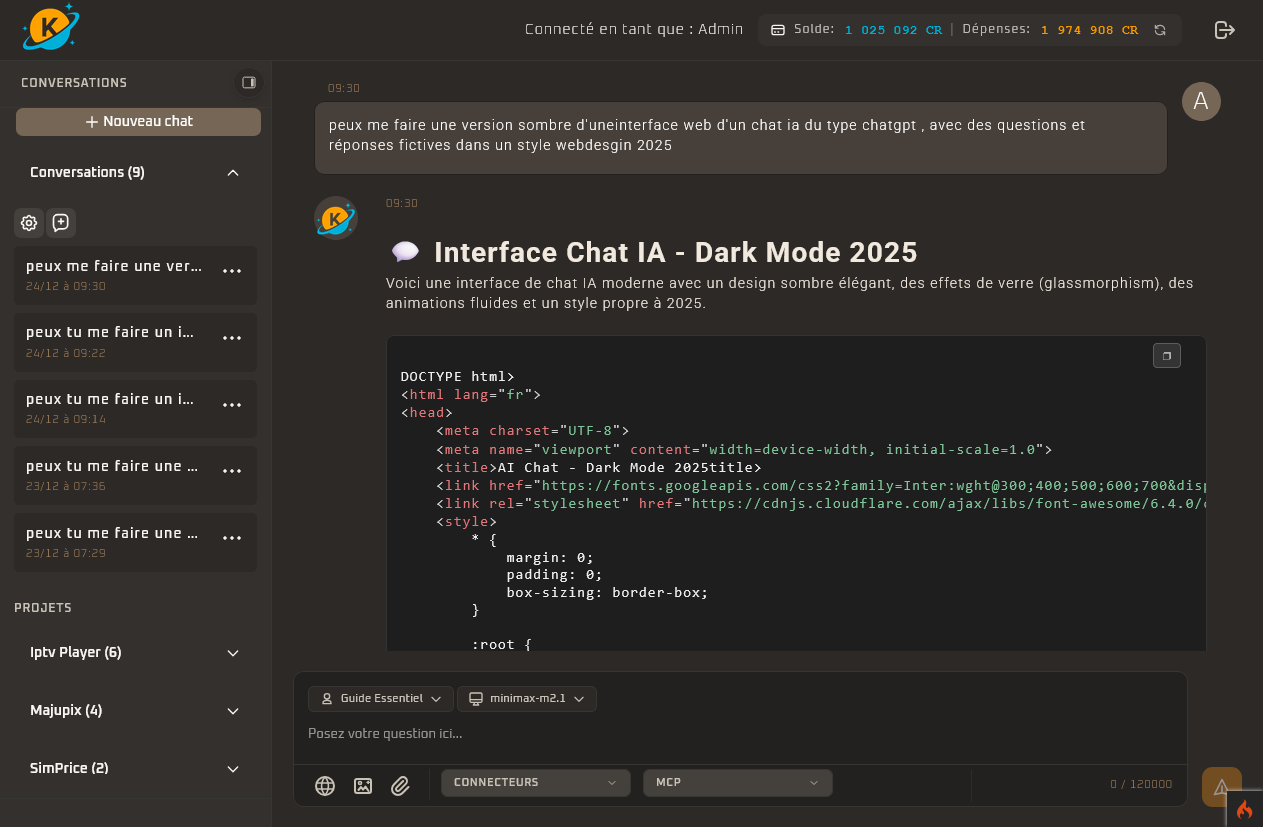Click the paperclip attachment icon
Screen dimensions: 1263x827
click(400, 786)
